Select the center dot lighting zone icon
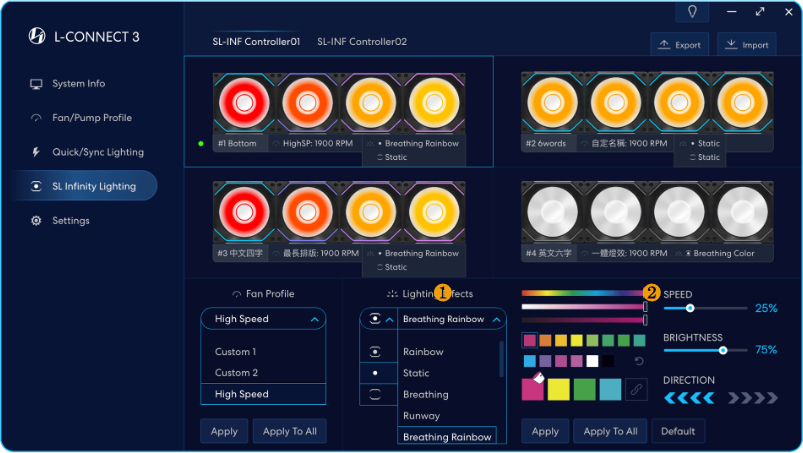803x453 pixels. 375,373
